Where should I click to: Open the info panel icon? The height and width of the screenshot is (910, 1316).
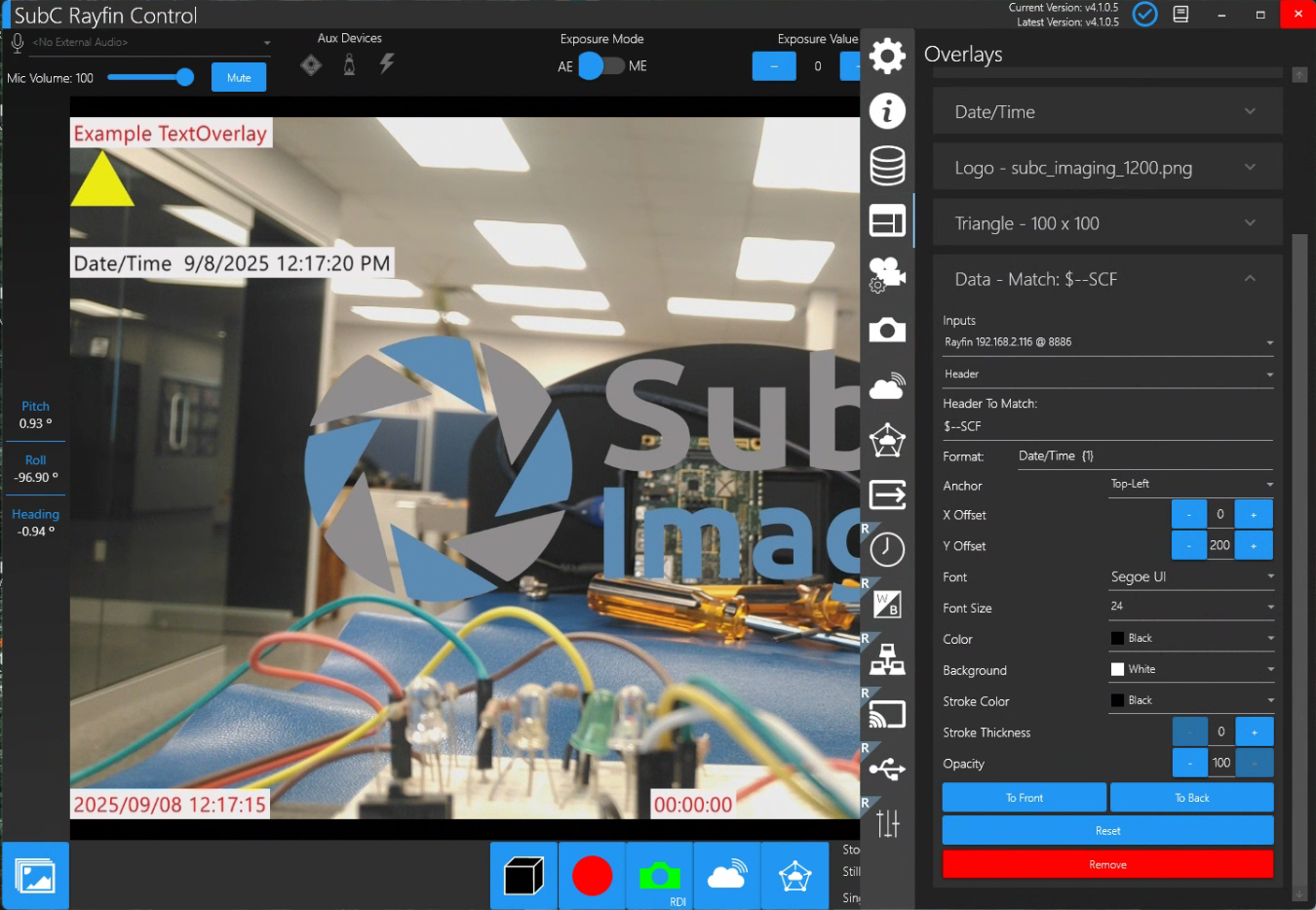pyautogui.click(x=887, y=111)
